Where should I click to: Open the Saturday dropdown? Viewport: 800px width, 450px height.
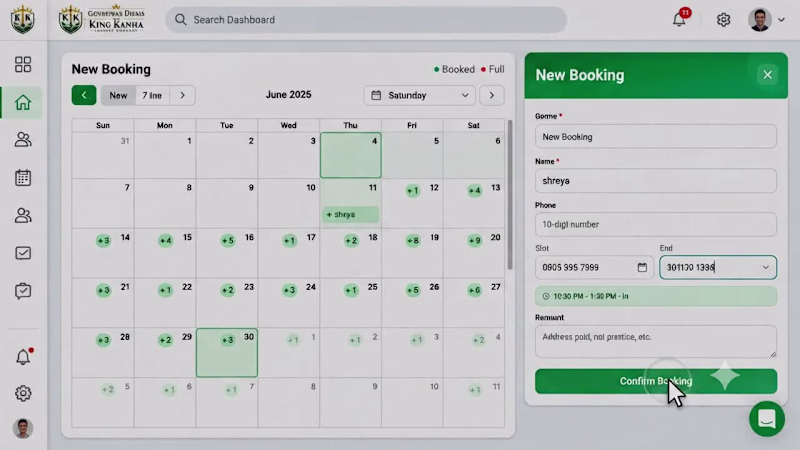tap(419, 95)
